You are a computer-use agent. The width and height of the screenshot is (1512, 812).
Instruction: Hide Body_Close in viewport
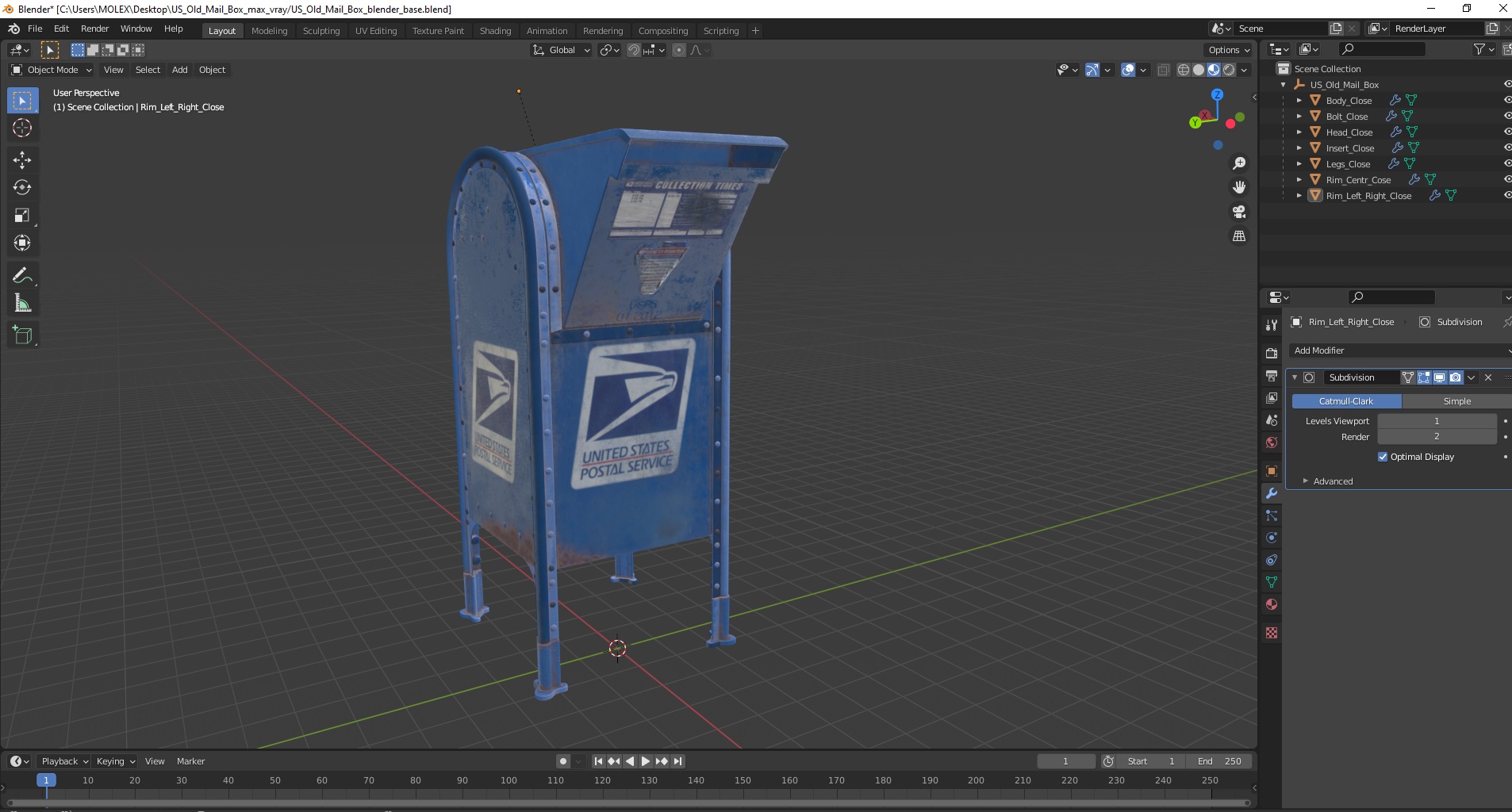[x=1507, y=100]
